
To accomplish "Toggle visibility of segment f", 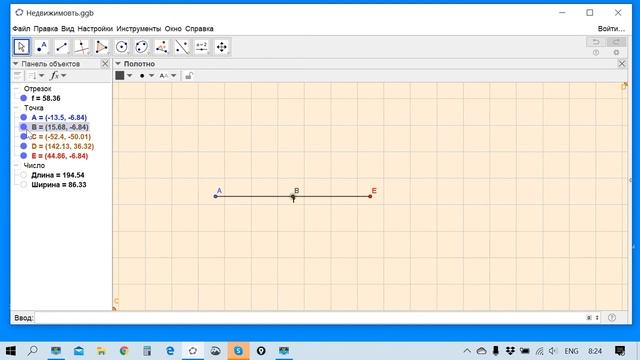I will click(x=24, y=98).
